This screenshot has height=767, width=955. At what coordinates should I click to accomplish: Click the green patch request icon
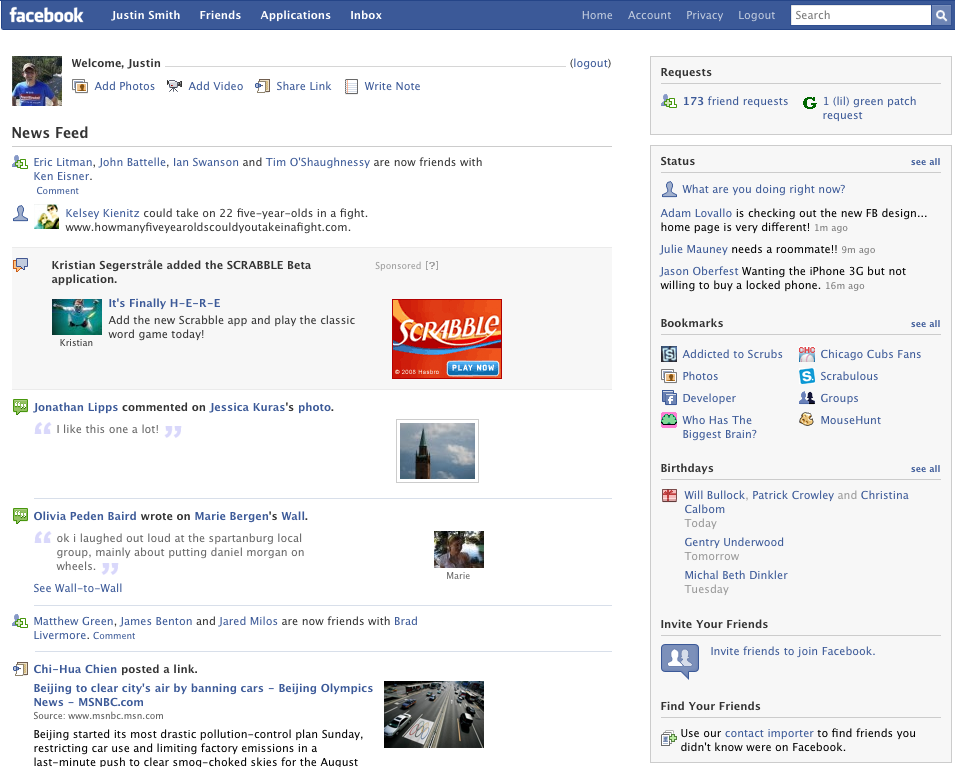(809, 103)
